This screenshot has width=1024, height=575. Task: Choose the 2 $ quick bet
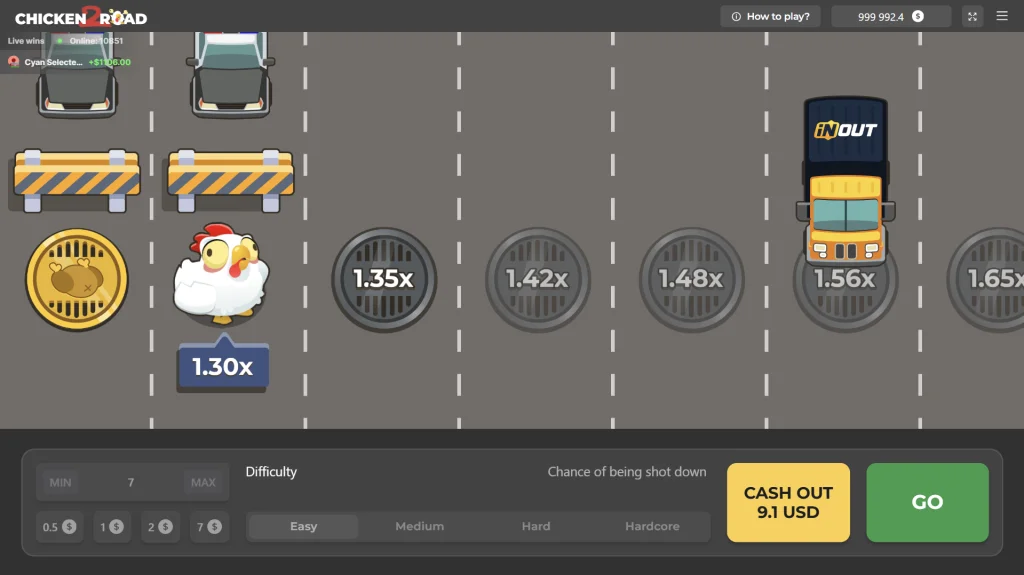click(x=160, y=527)
